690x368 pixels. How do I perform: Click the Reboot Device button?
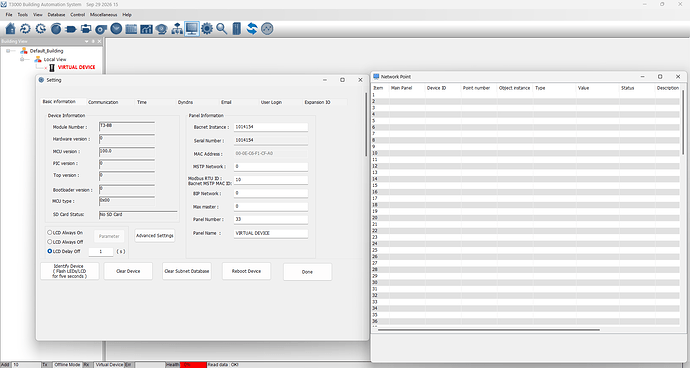click(246, 271)
